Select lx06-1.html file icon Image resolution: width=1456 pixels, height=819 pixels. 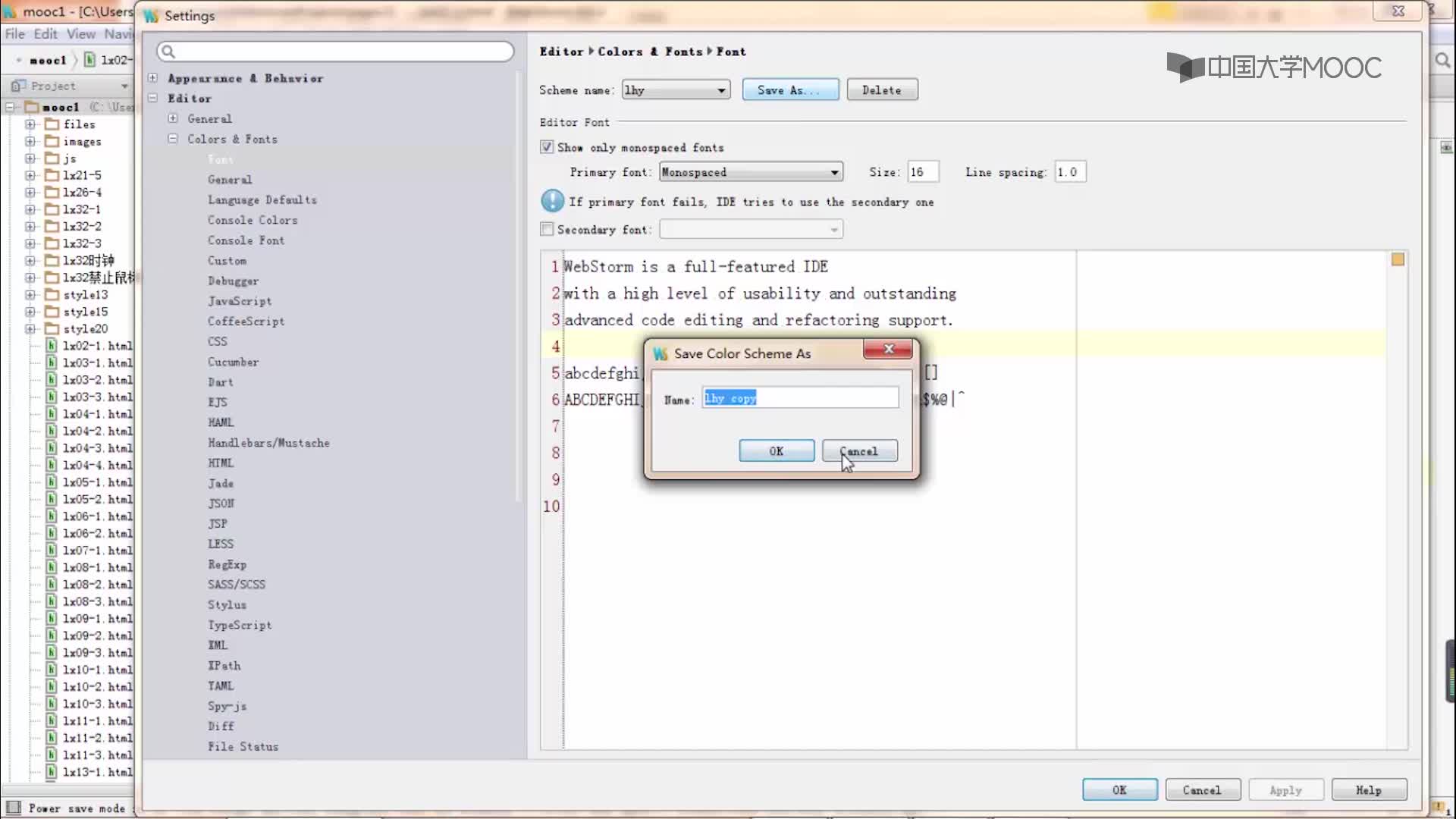pos(52,516)
